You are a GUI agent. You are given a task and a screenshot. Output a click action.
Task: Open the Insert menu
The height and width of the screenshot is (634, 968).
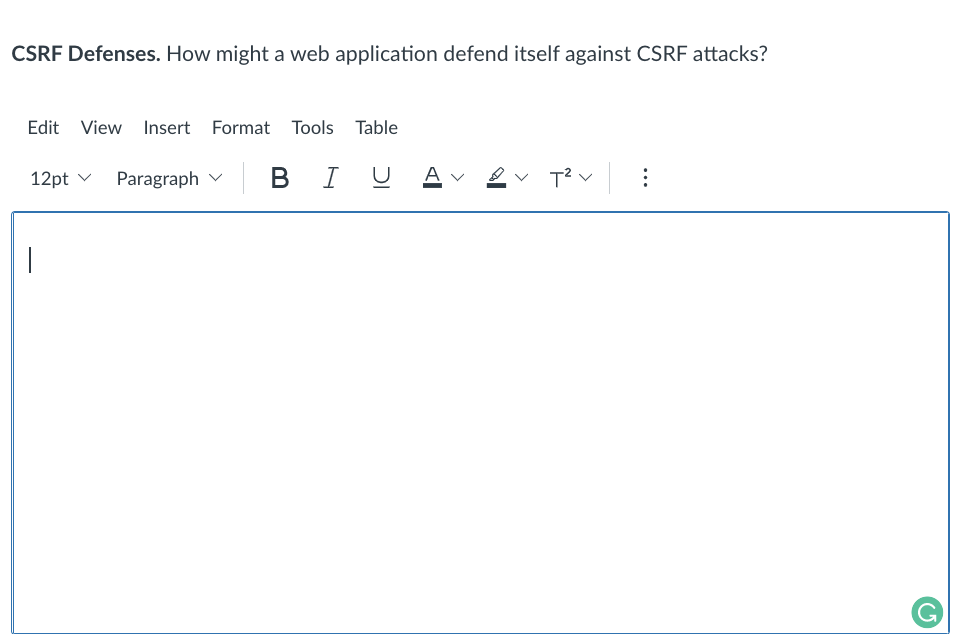[166, 127]
